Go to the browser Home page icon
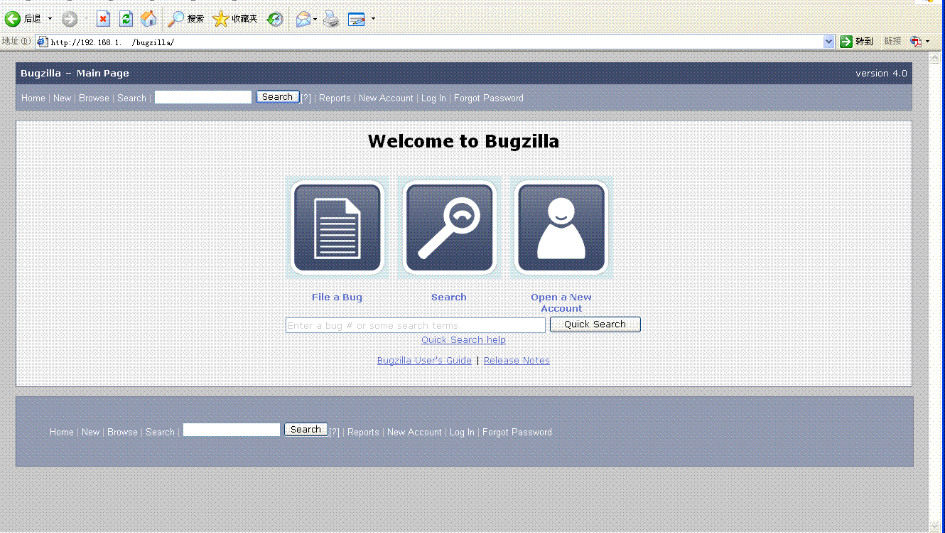Screen dimensions: 945x533 pos(148,19)
